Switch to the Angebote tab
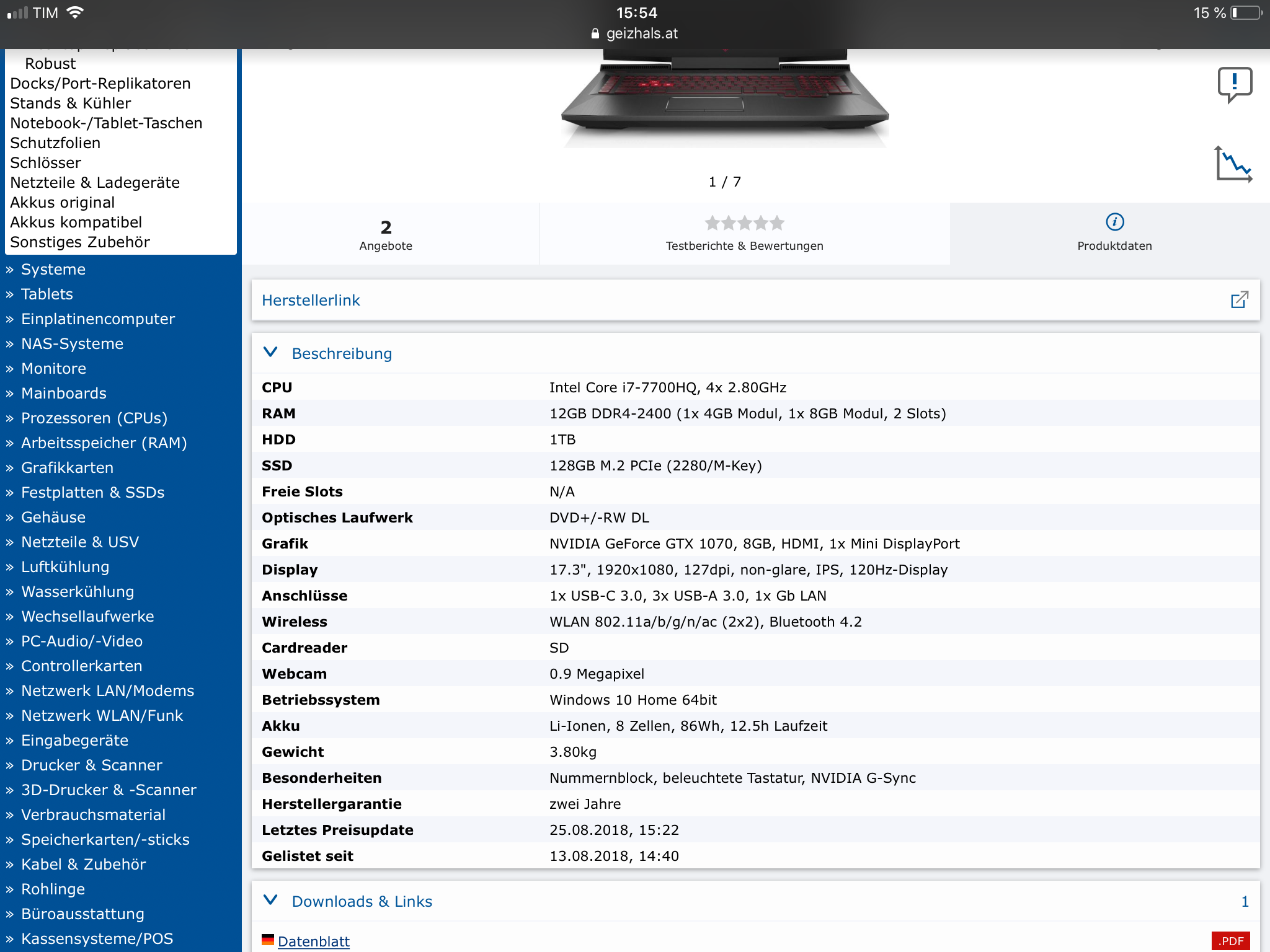This screenshot has width=1270, height=952. click(386, 234)
